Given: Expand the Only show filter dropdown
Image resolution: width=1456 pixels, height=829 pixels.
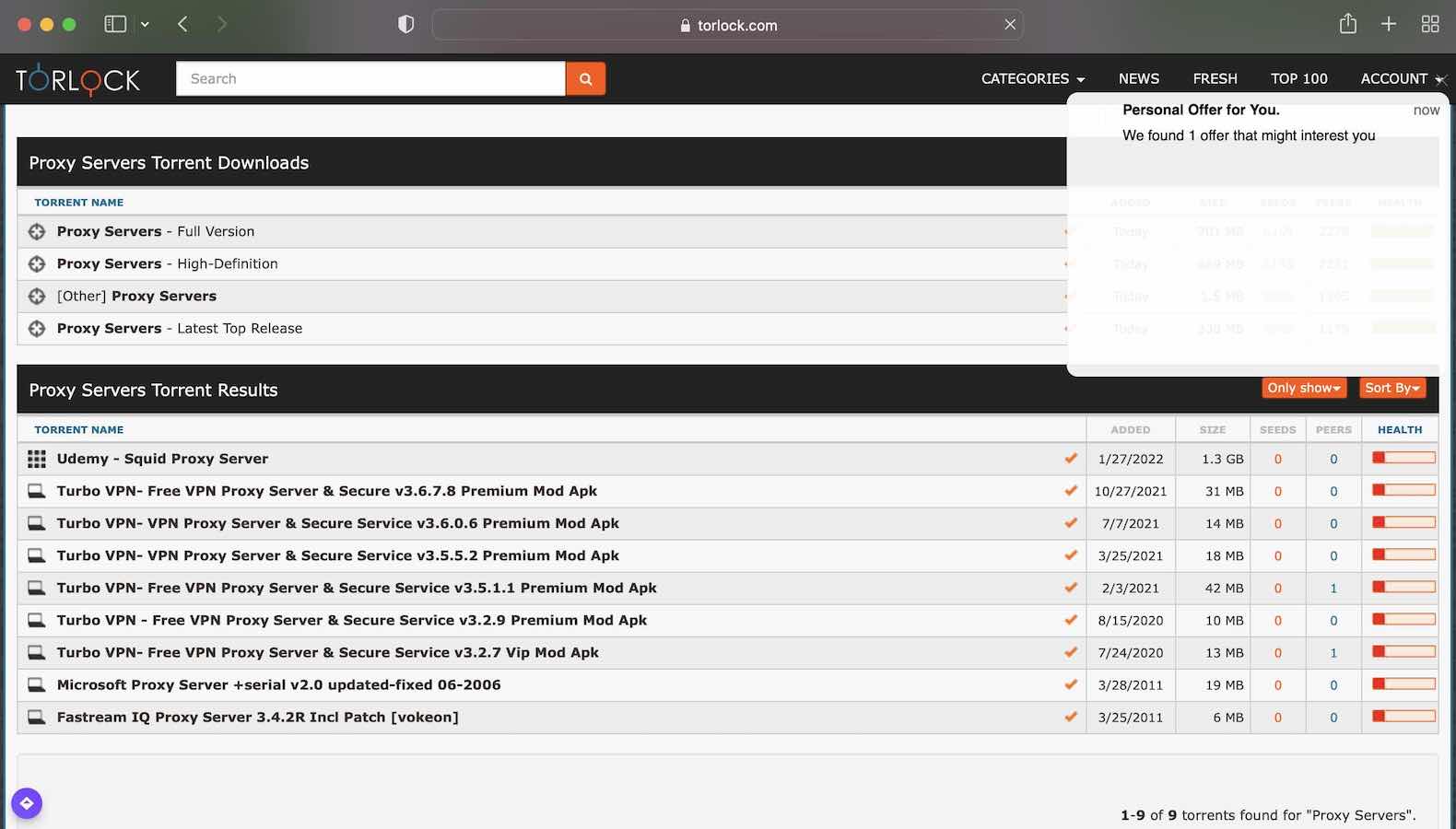Looking at the screenshot, I should click(x=1303, y=389).
